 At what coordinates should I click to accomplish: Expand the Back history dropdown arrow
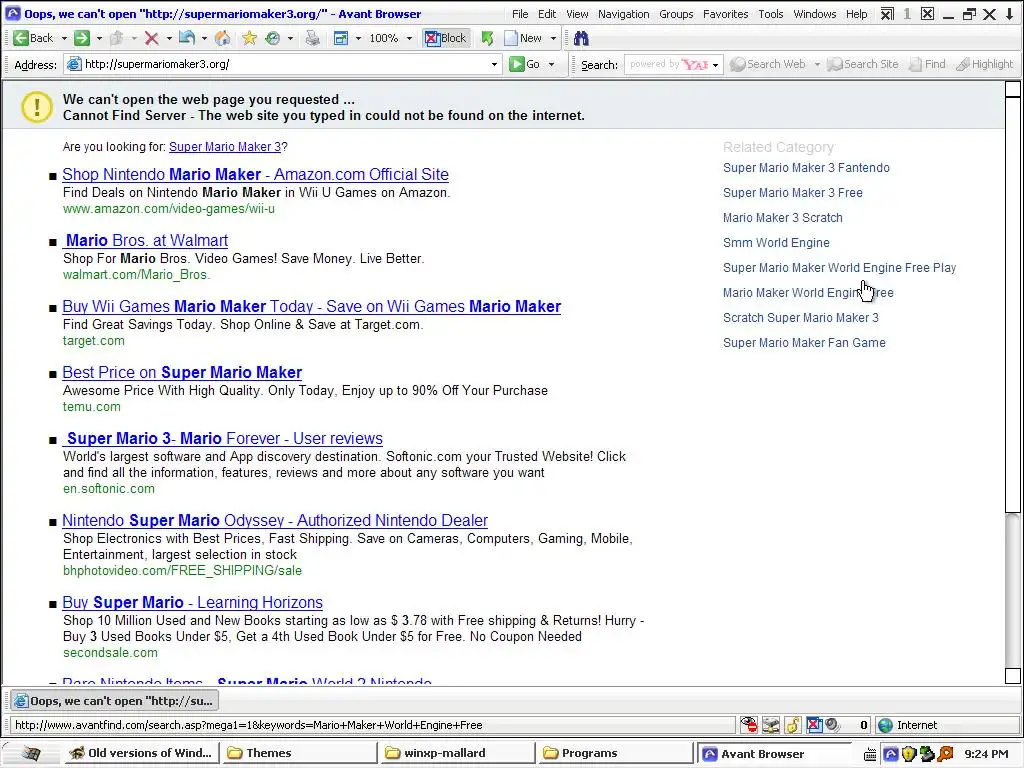point(64,39)
